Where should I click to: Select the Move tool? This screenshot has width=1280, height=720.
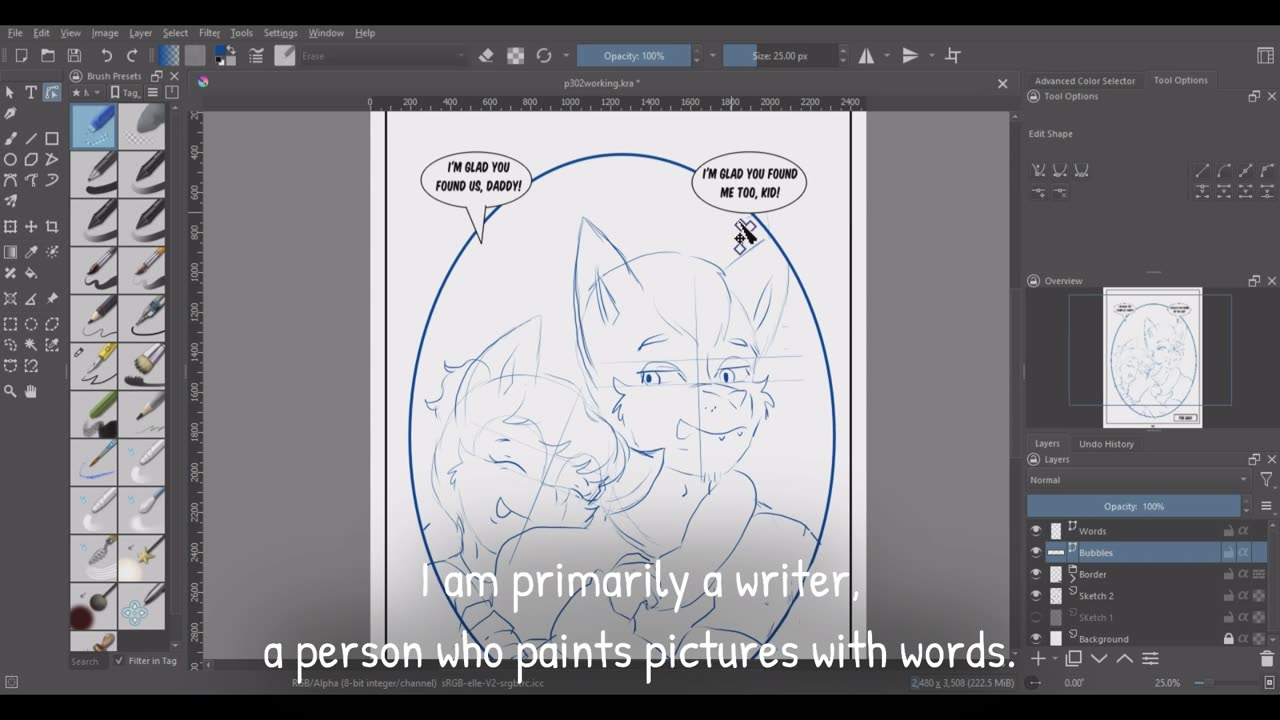31,227
